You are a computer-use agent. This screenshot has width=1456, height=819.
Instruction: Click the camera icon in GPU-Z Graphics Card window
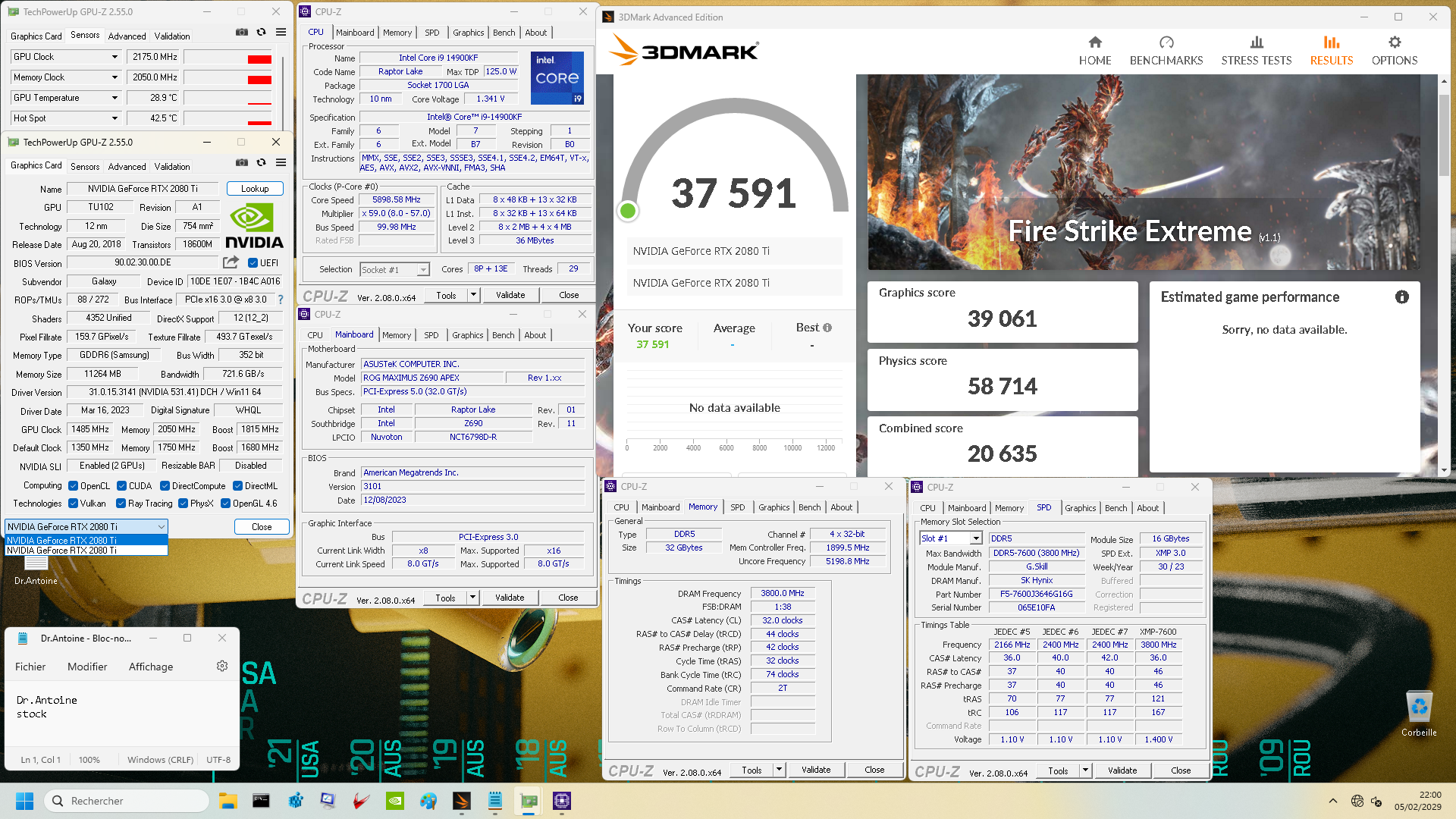[241, 162]
